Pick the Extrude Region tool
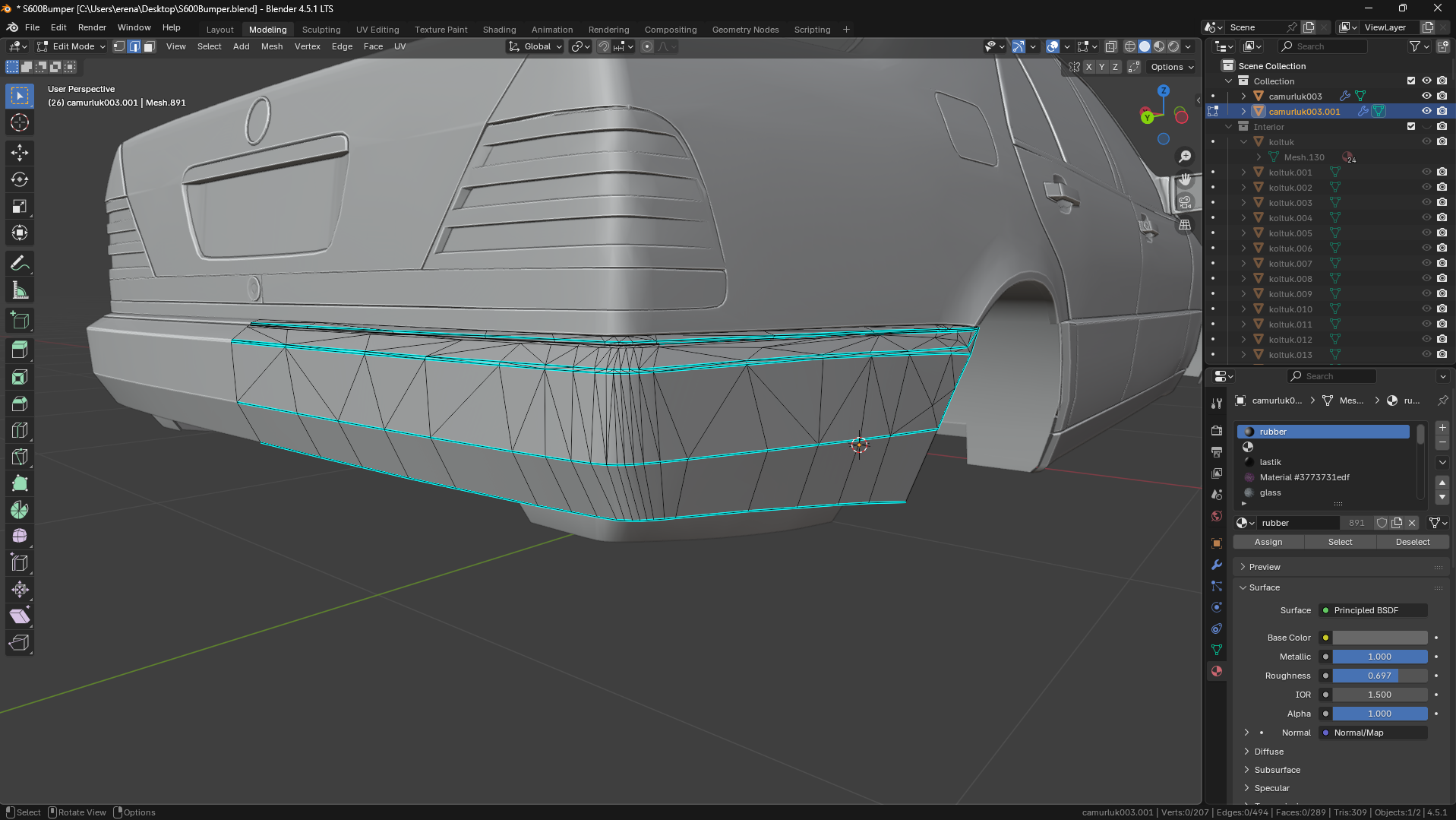The image size is (1456, 820). click(x=20, y=350)
